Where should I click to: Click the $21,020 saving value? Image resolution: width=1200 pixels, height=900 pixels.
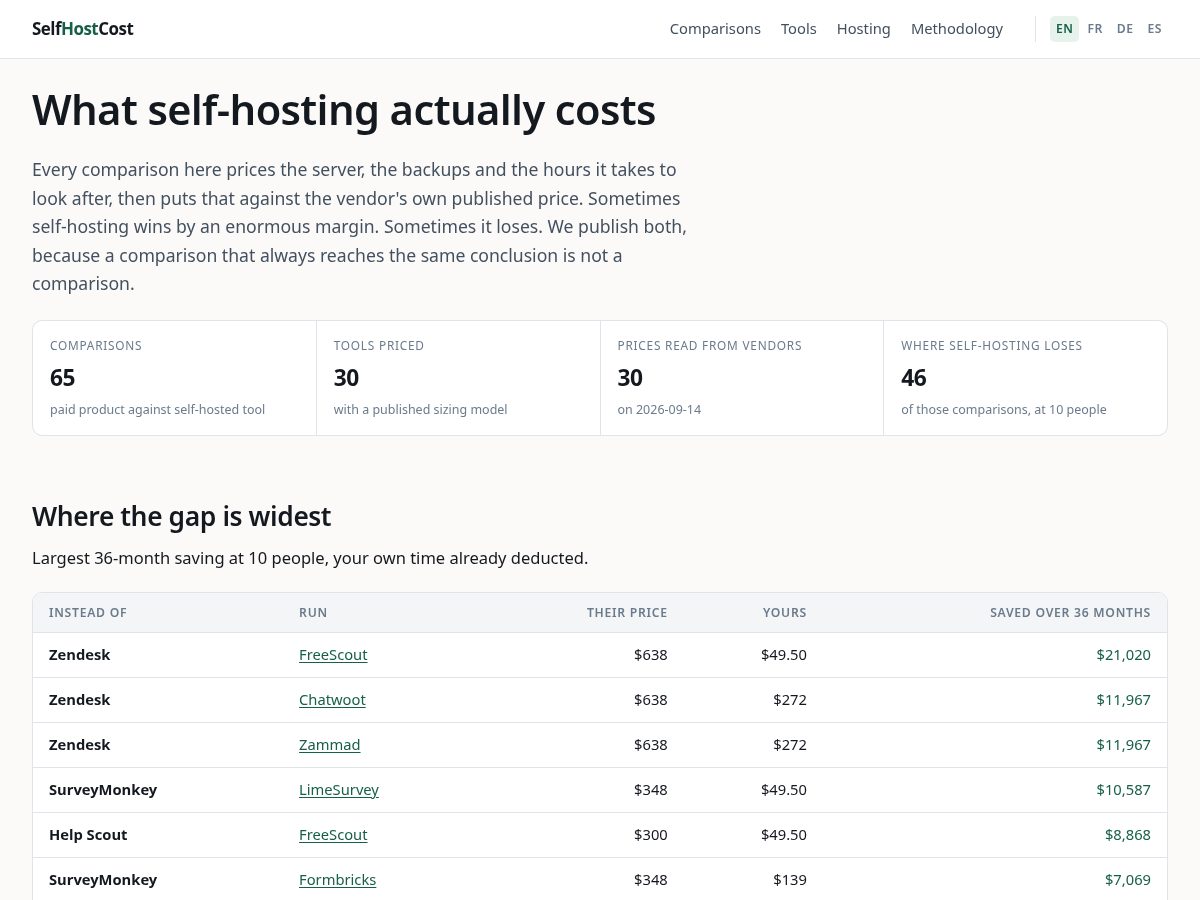(1123, 655)
